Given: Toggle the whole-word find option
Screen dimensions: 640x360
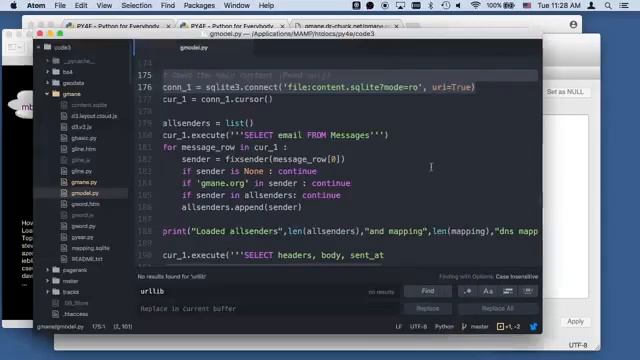Looking at the screenshot, I should click(x=528, y=291).
